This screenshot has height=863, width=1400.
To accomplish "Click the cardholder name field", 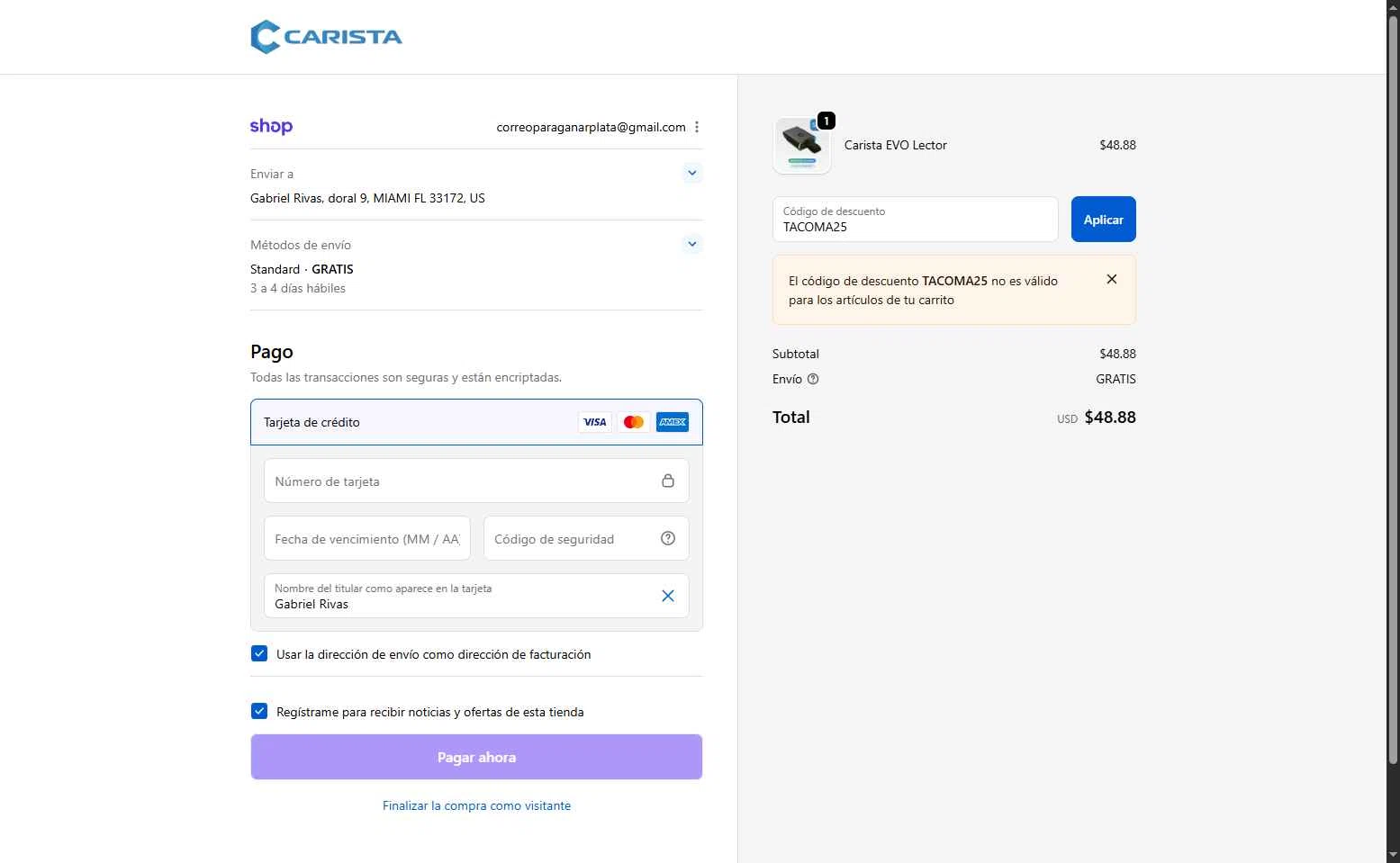I will 476,596.
